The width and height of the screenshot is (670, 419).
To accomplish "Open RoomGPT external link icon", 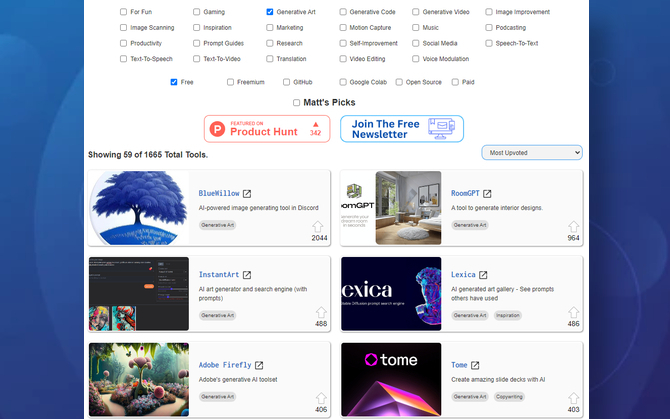I will coord(487,193).
